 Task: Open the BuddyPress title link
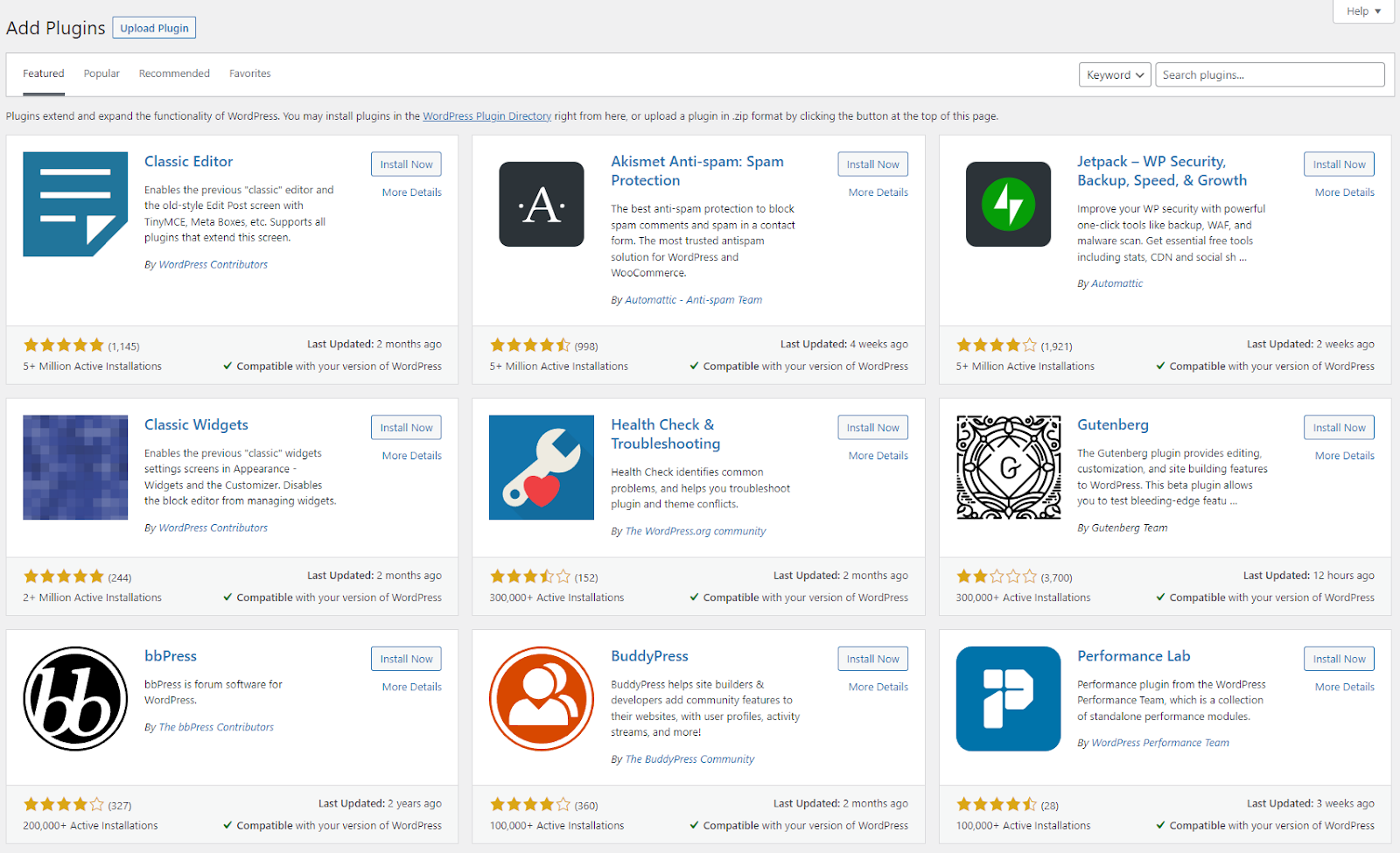(x=649, y=656)
